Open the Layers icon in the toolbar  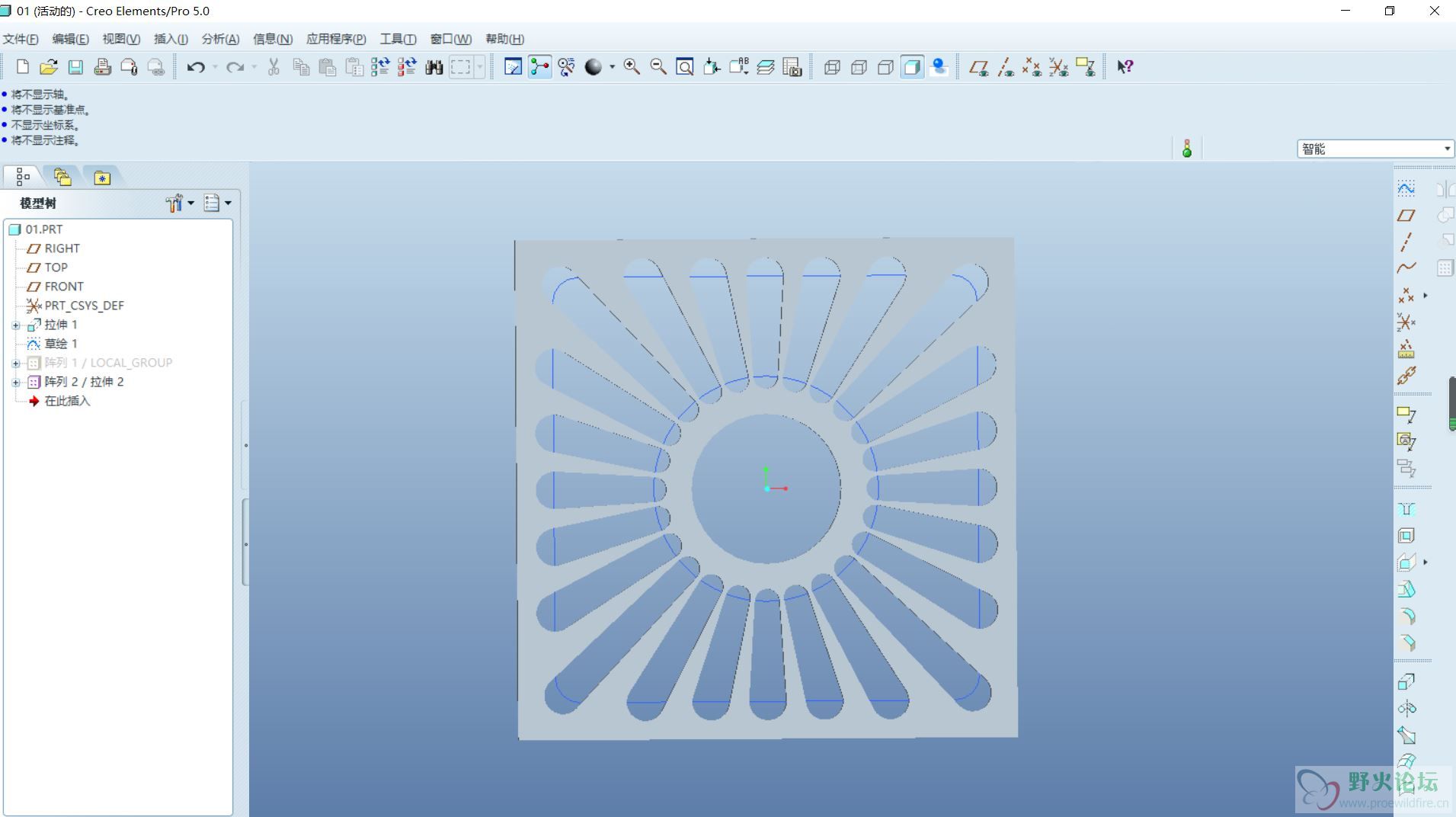point(766,67)
